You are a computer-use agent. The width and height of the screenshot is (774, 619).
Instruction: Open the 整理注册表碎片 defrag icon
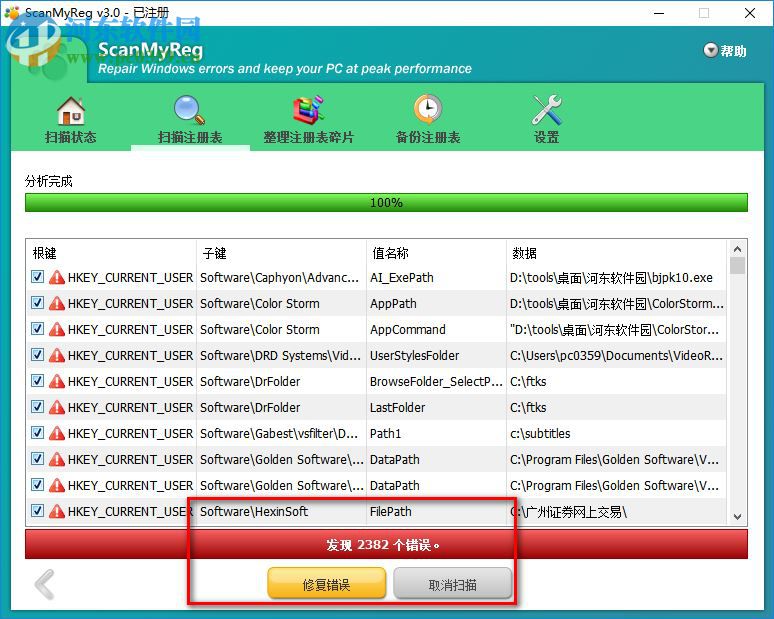309,110
